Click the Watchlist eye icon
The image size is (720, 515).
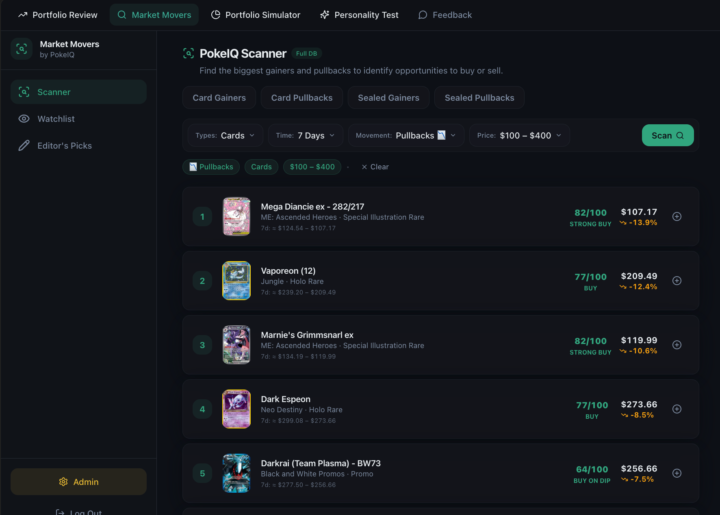click(25, 119)
